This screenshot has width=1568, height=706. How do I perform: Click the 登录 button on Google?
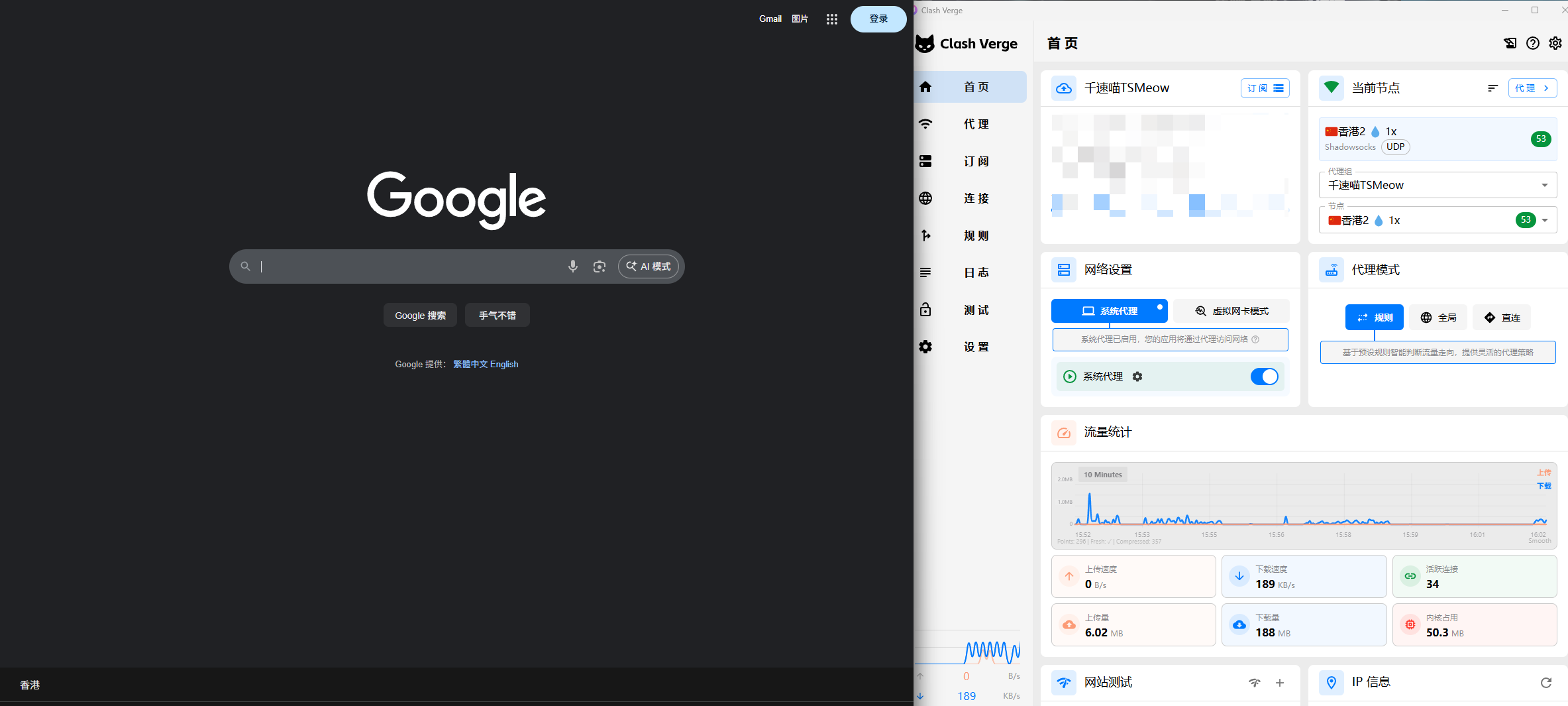click(878, 19)
